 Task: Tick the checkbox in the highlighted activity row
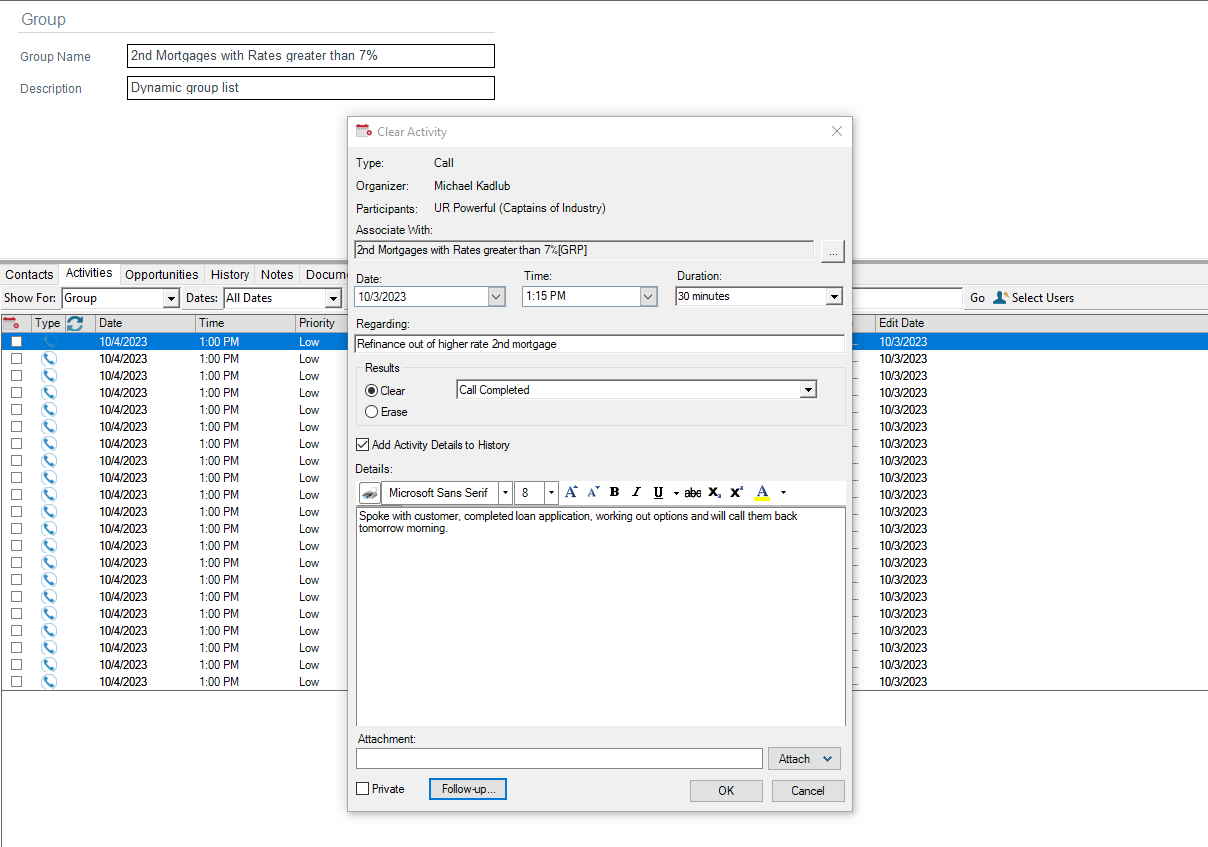[x=16, y=342]
